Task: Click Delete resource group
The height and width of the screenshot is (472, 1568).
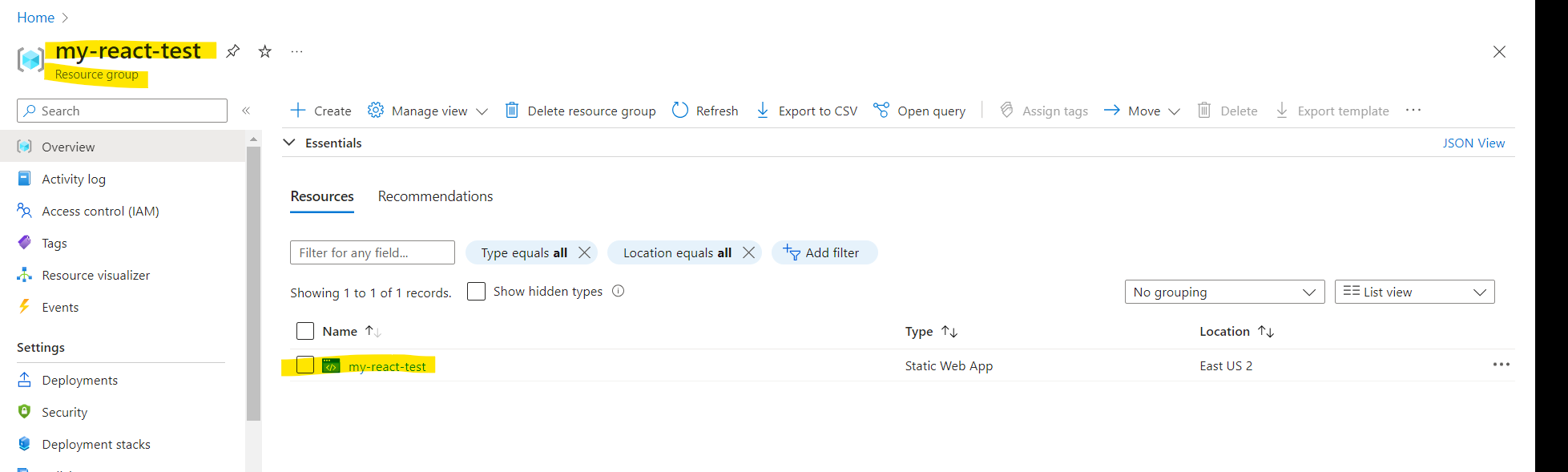Action: (x=580, y=111)
